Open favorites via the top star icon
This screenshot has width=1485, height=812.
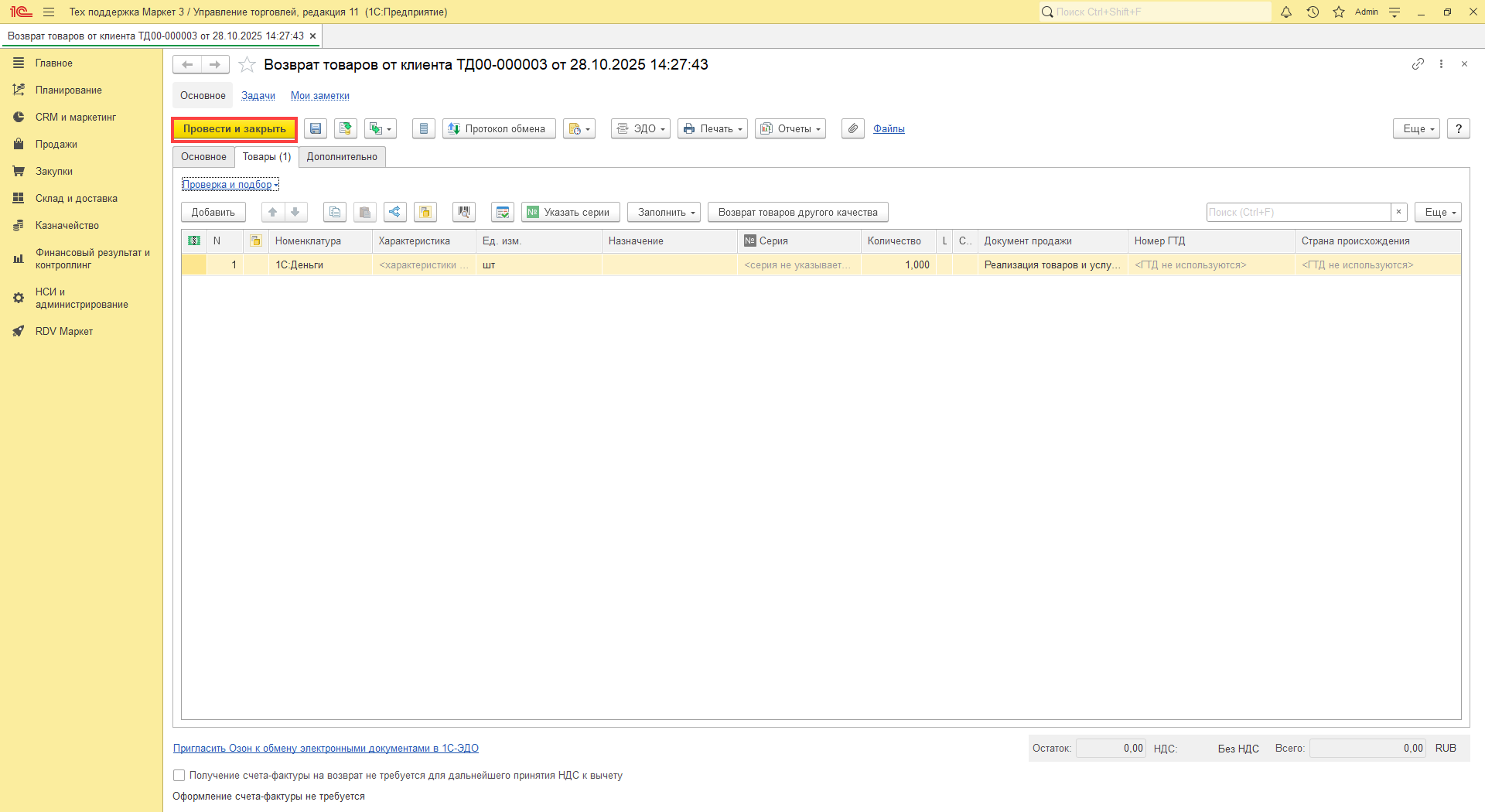[1339, 12]
